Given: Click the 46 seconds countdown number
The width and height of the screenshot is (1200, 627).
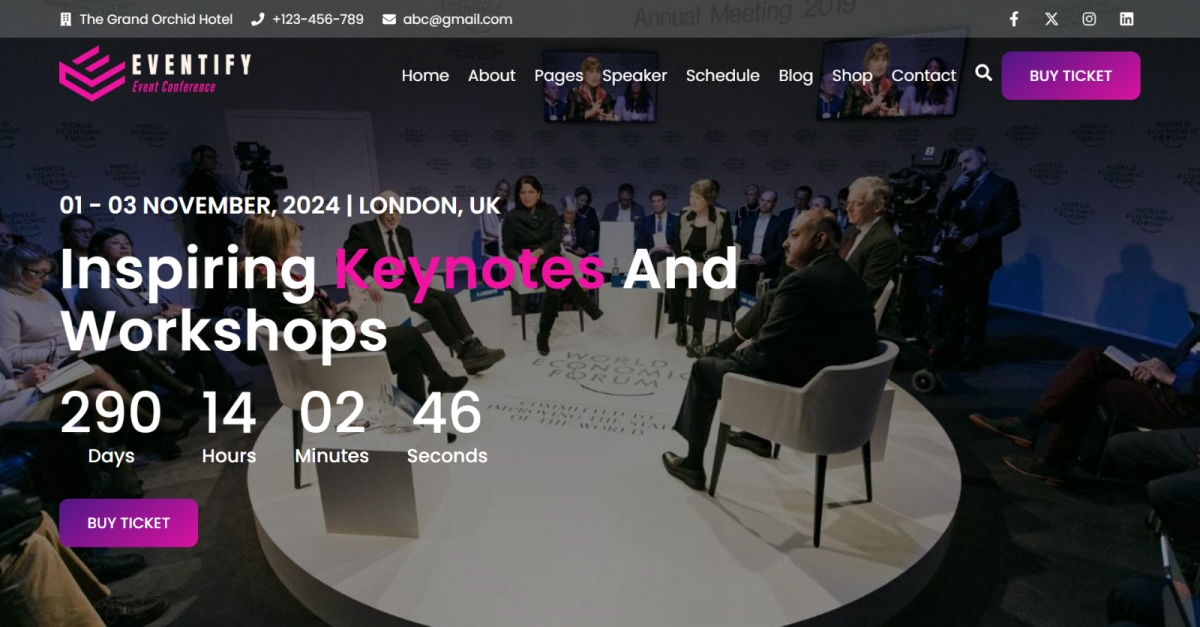Looking at the screenshot, I should click(x=447, y=412).
